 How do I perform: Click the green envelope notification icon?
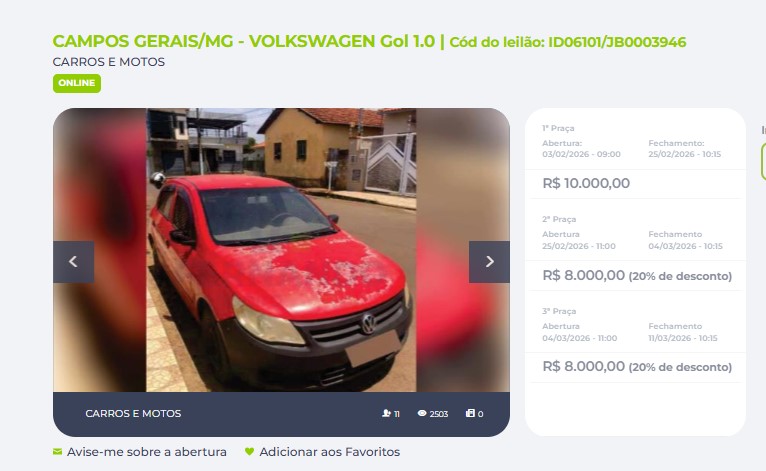[x=58, y=452]
